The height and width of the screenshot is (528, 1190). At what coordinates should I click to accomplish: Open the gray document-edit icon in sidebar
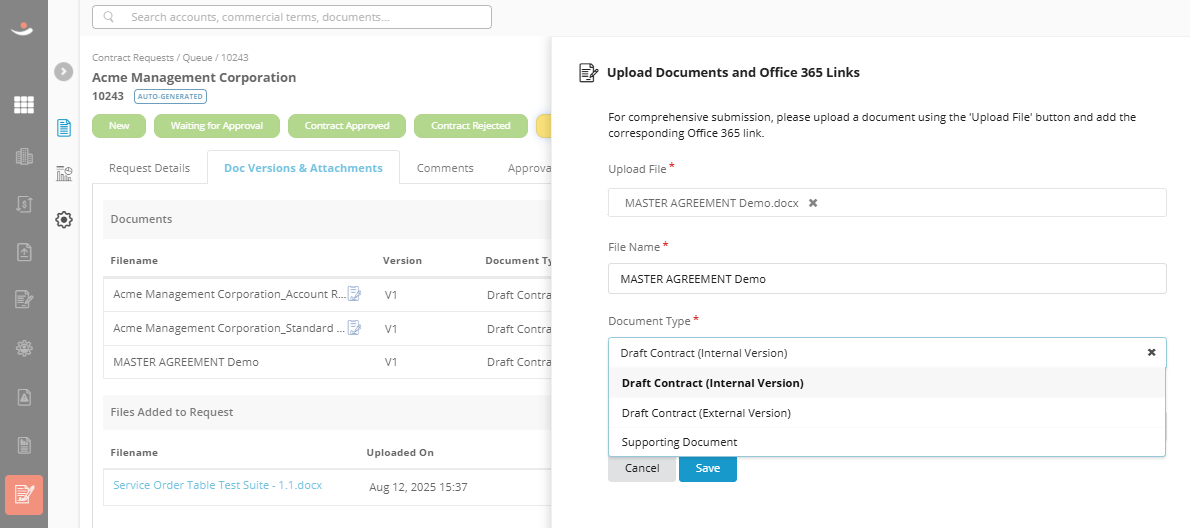pyautogui.click(x=24, y=300)
